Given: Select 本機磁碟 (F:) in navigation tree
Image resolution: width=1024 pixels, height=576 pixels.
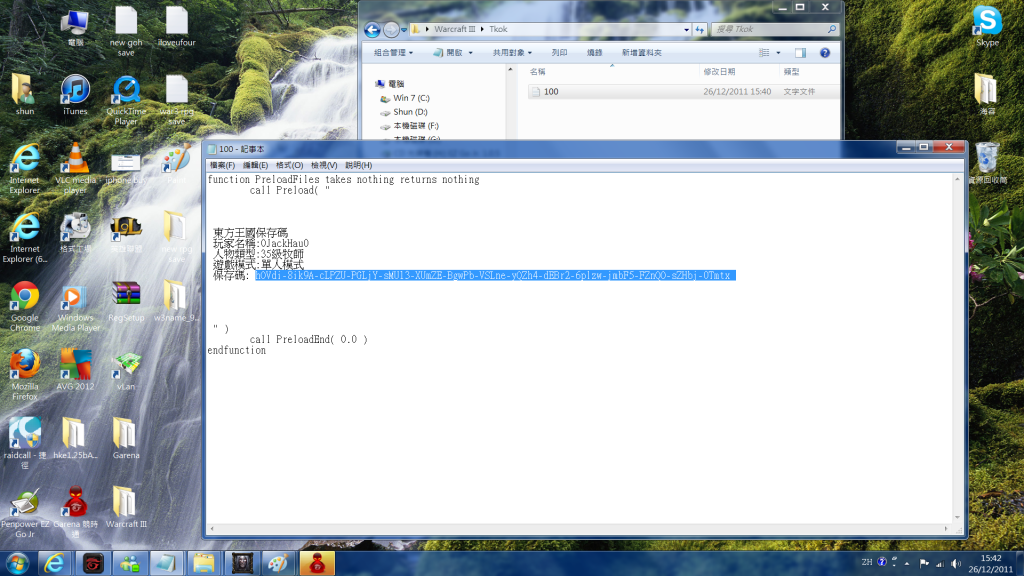Looking at the screenshot, I should point(415,125).
